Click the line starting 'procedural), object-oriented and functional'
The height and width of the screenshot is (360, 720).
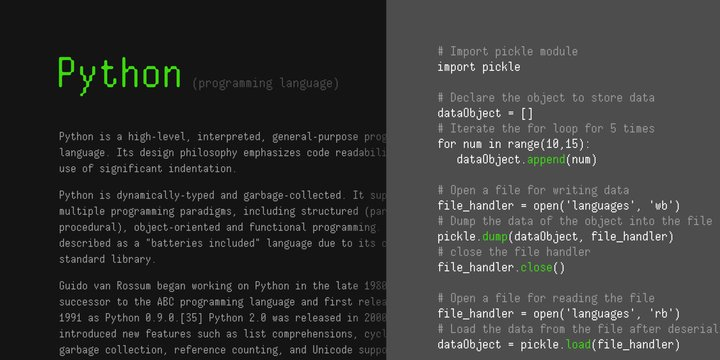[218, 227]
